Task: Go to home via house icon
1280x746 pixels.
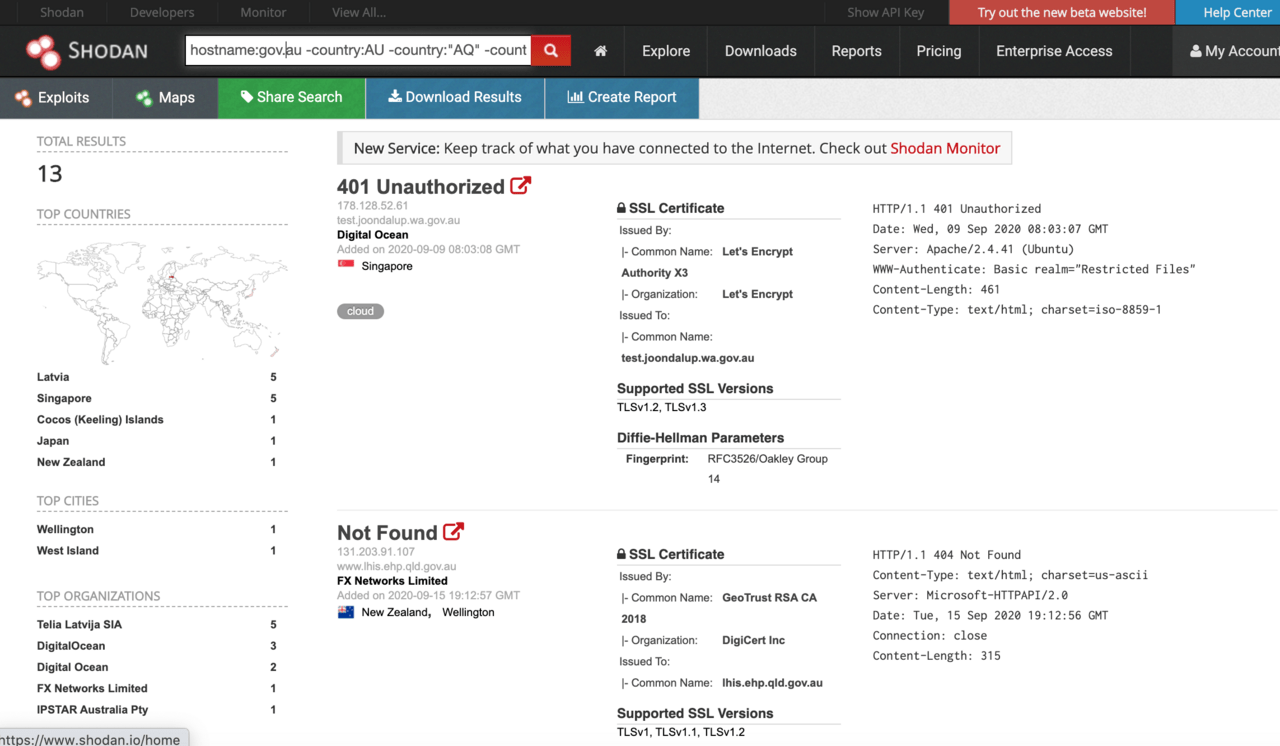Action: pos(600,51)
